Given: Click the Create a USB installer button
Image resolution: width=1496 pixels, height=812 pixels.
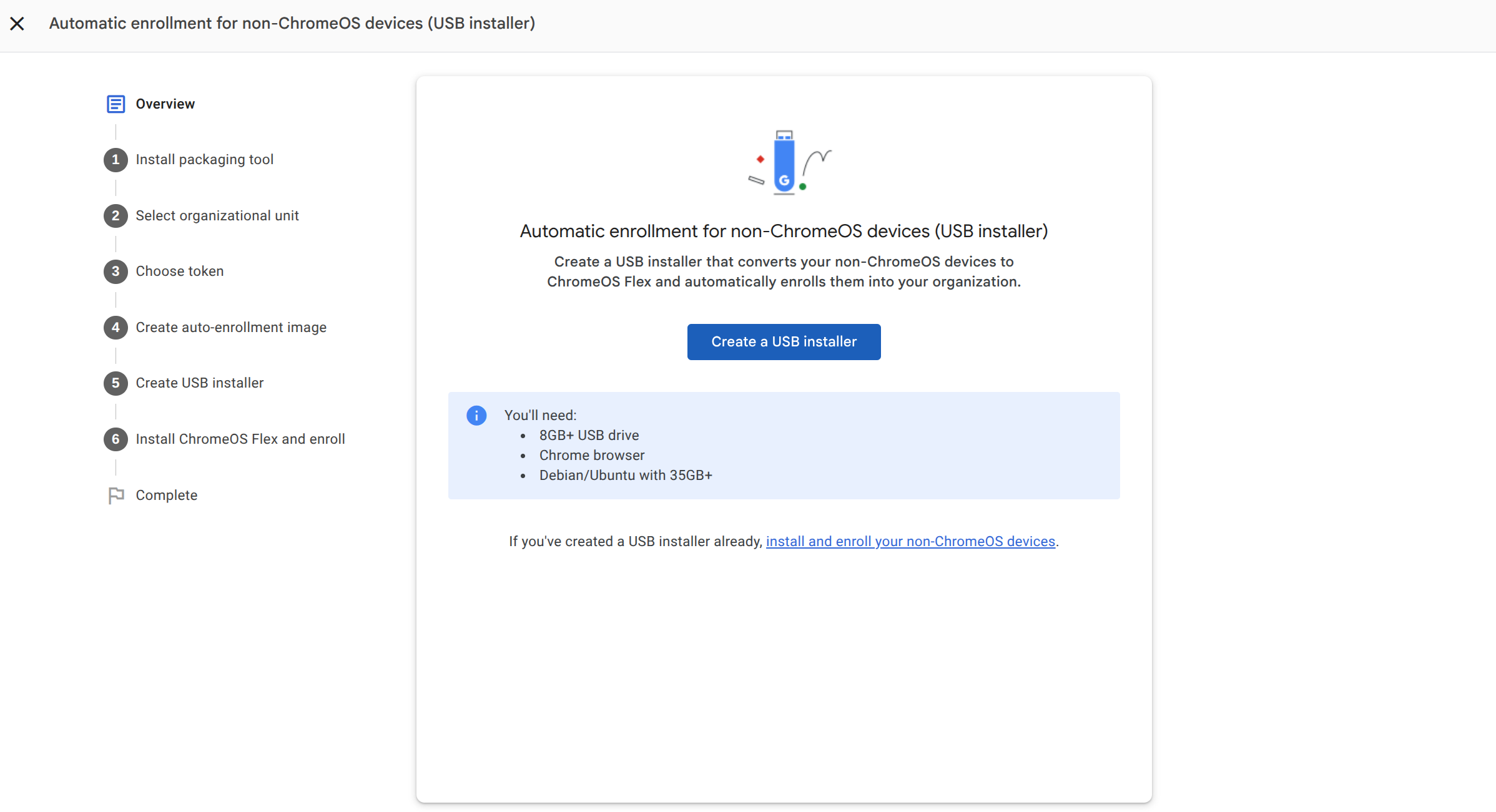Looking at the screenshot, I should click(x=784, y=342).
